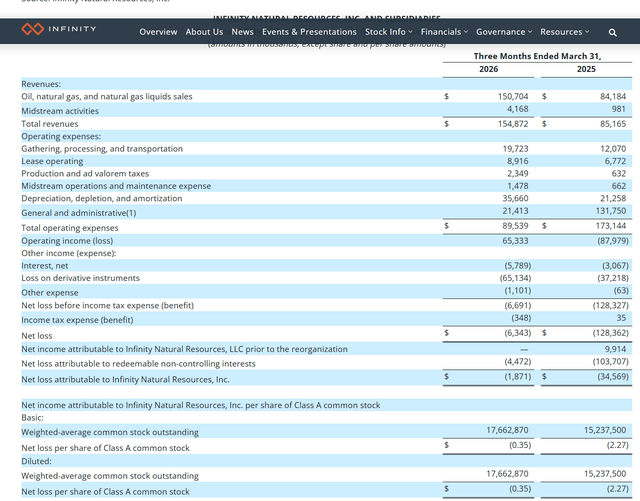Image resolution: width=640 pixels, height=501 pixels.
Task: Select the value 9,914
Action: tap(615, 349)
